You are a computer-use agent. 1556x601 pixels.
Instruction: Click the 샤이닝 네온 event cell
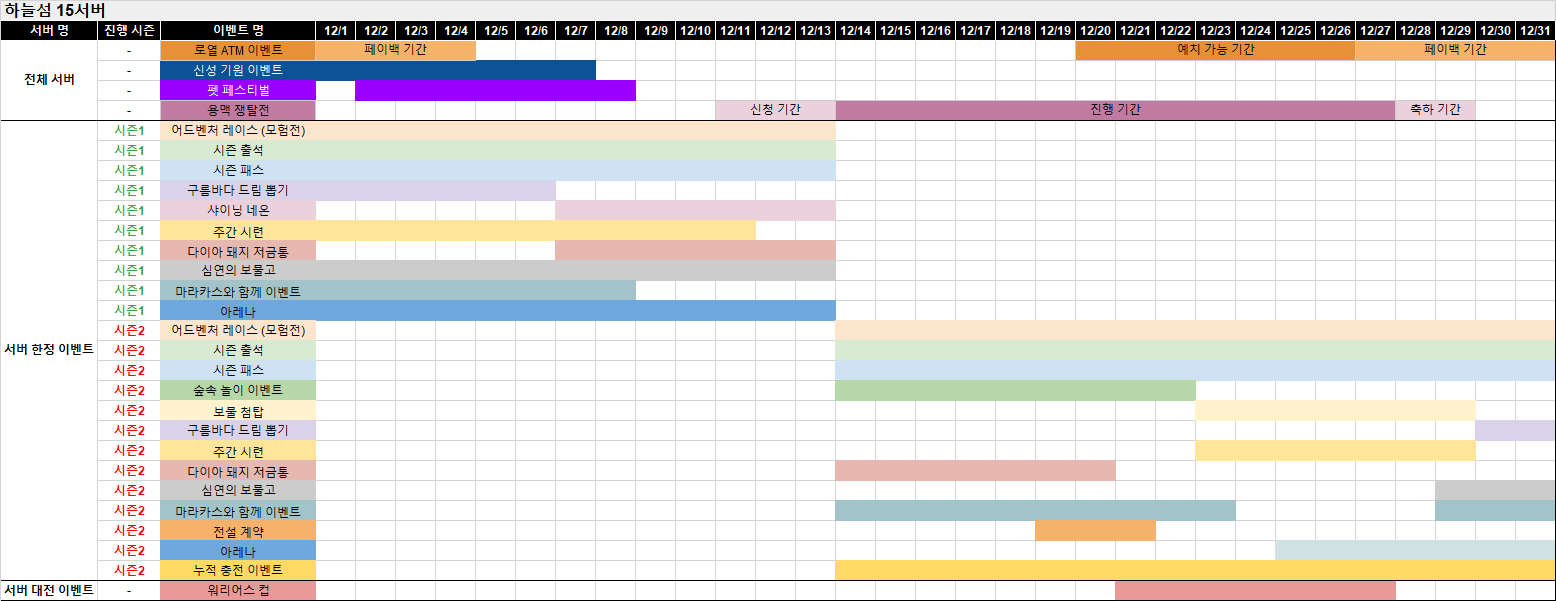coord(237,210)
